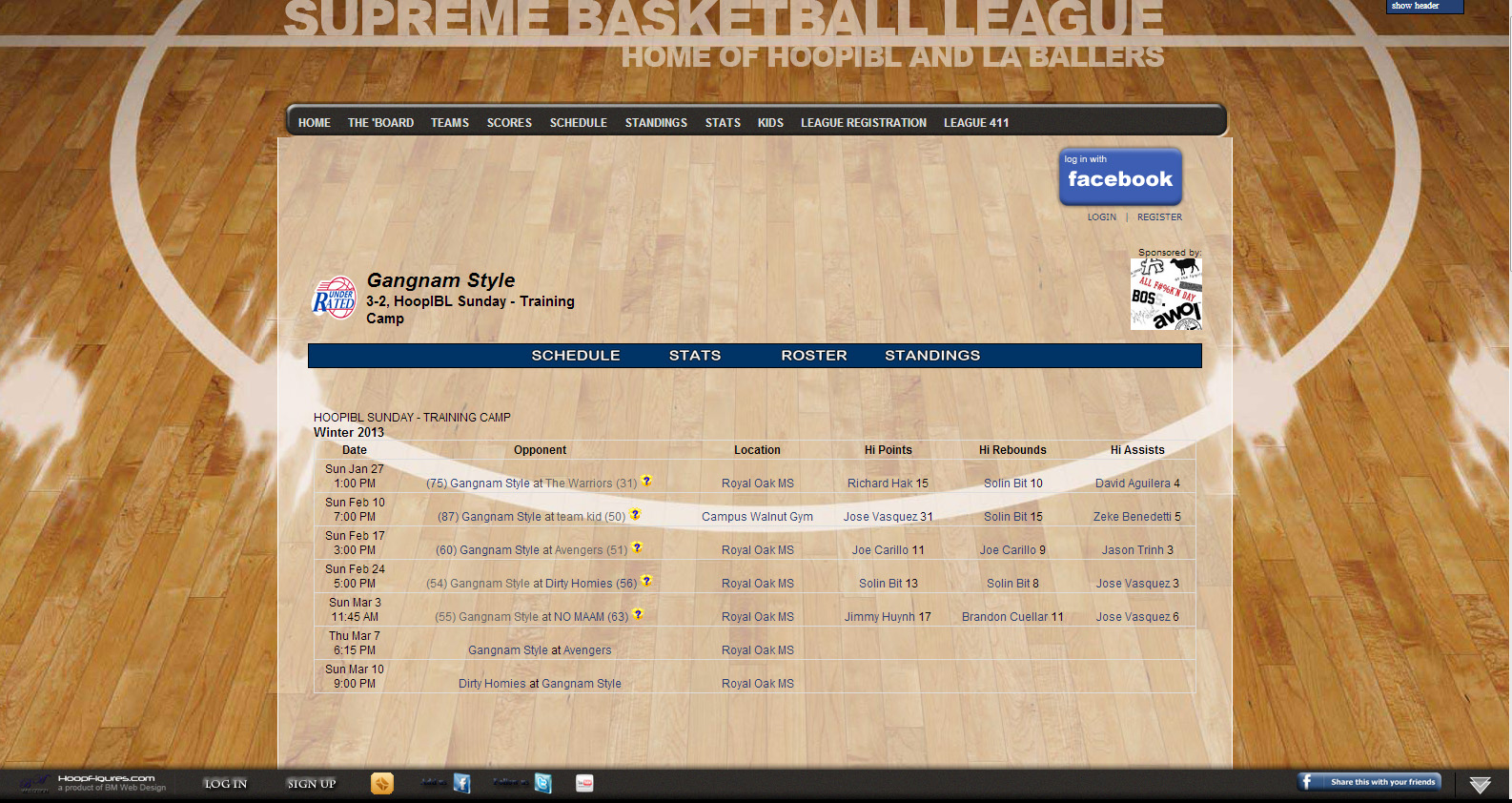Screen dimensions: 1512x803
Task: Log in with Facebook button
Action: click(x=1120, y=176)
